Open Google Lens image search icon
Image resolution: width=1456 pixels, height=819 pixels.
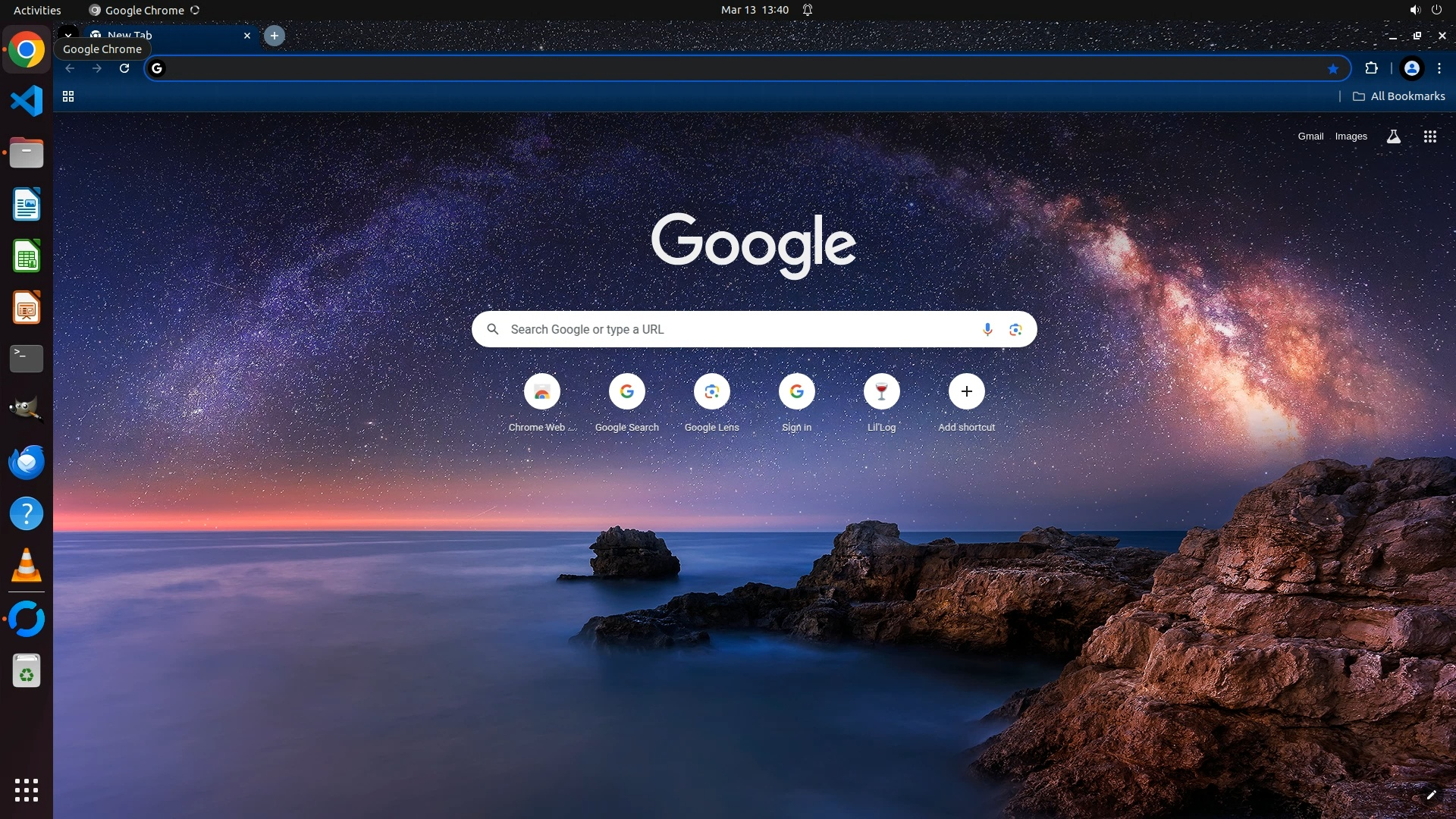click(x=1015, y=329)
